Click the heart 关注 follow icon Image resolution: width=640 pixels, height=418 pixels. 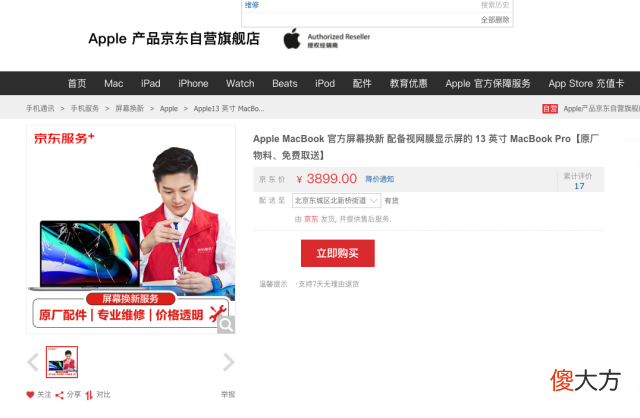tap(30, 395)
